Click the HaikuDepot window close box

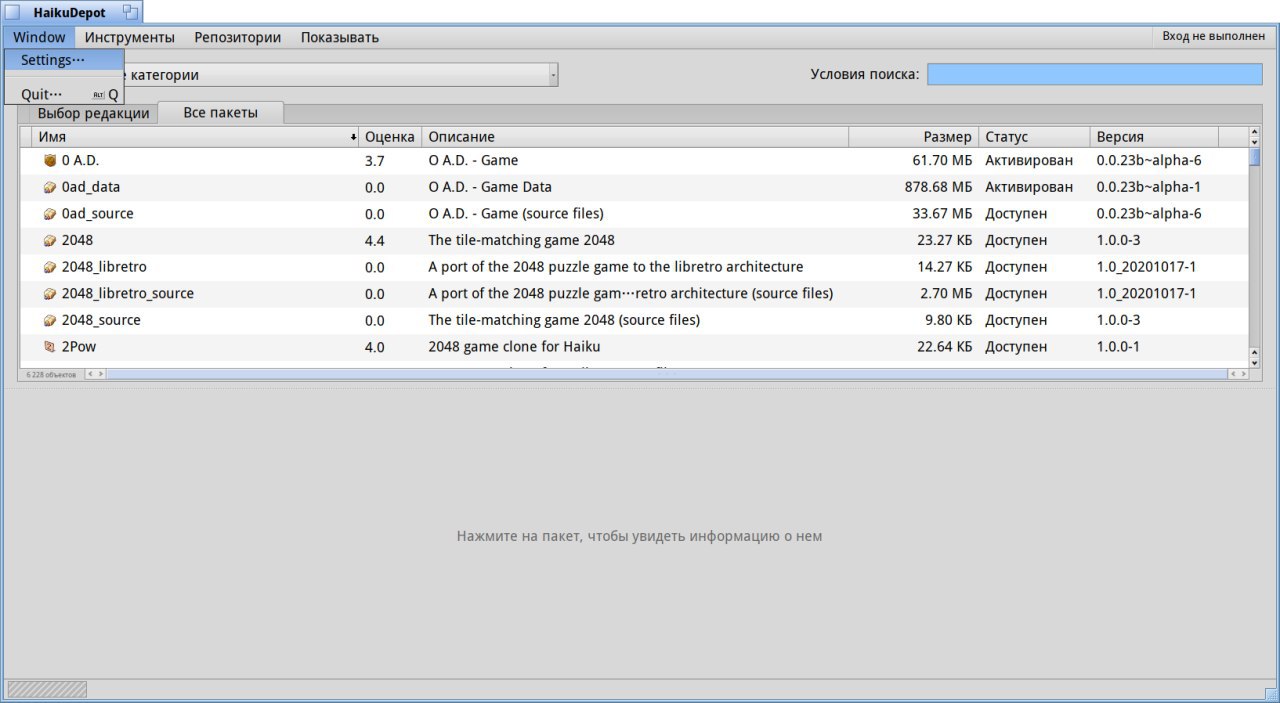tap(12, 12)
